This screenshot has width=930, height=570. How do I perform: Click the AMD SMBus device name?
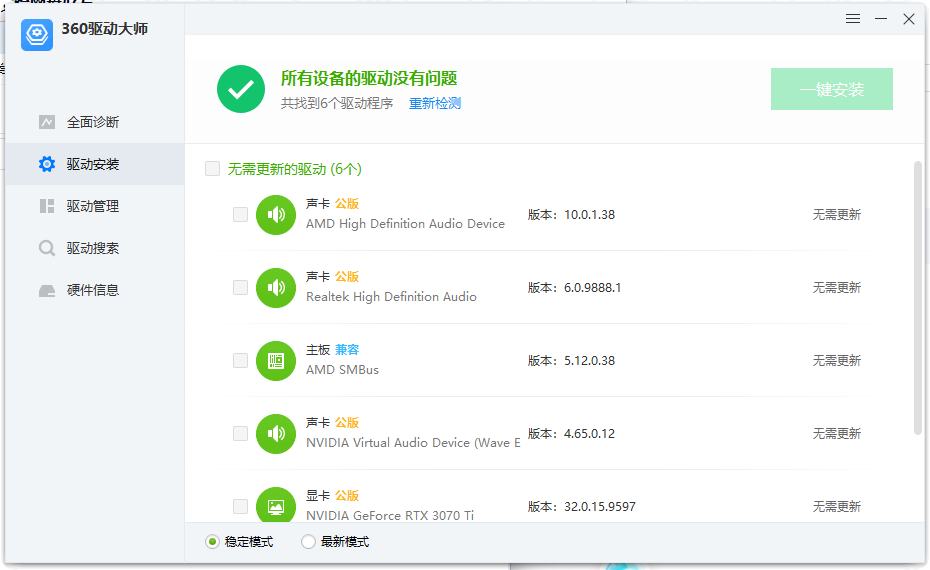coord(342,370)
